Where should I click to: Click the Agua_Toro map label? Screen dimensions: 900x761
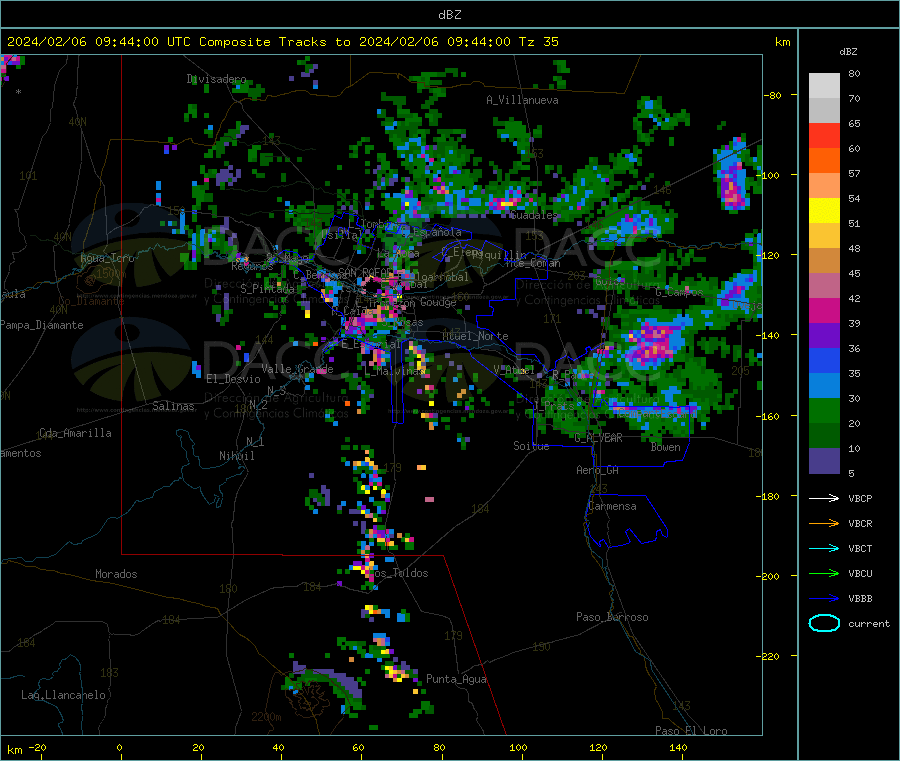click(x=107, y=258)
